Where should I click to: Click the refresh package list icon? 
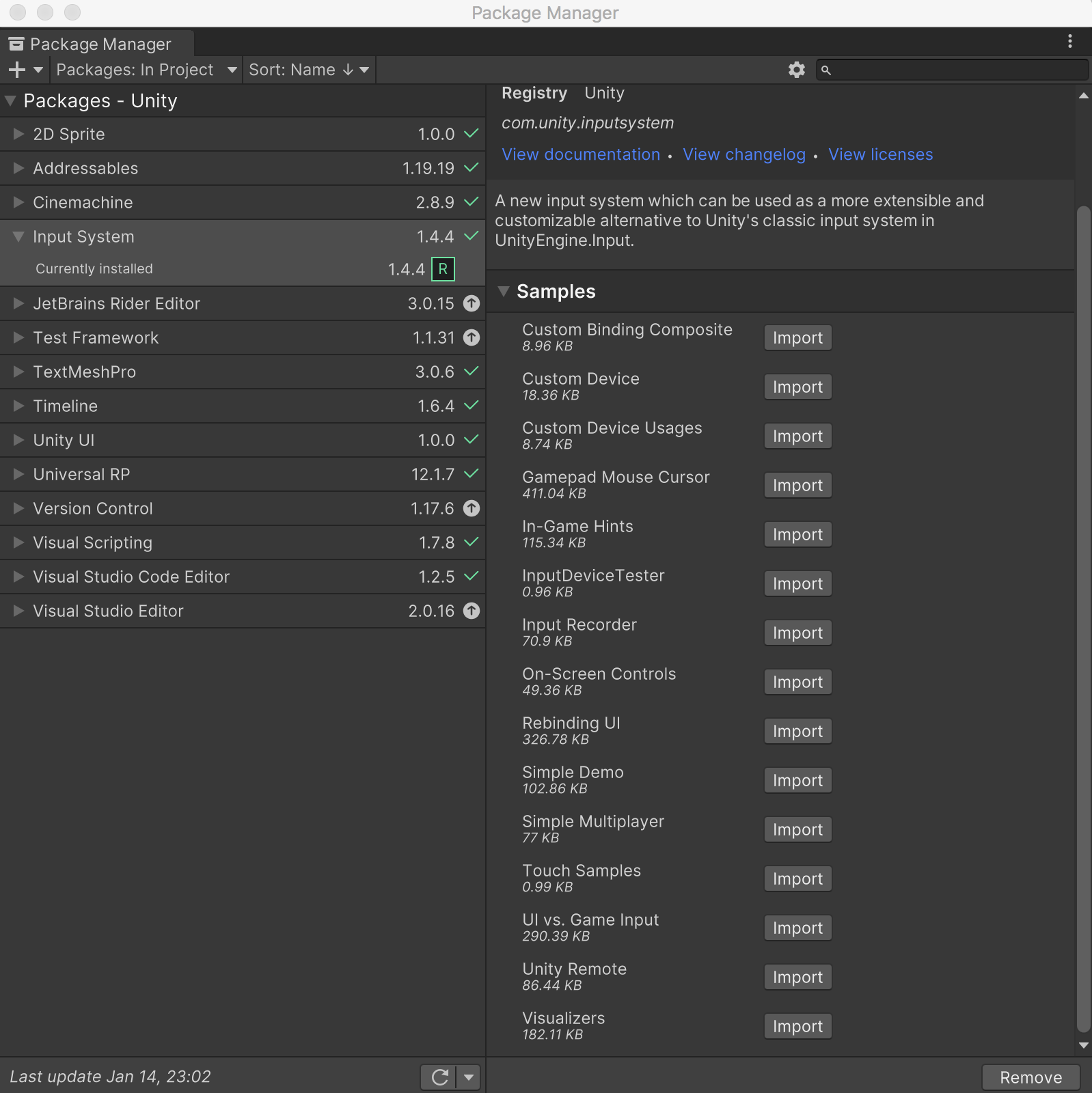pos(439,1077)
